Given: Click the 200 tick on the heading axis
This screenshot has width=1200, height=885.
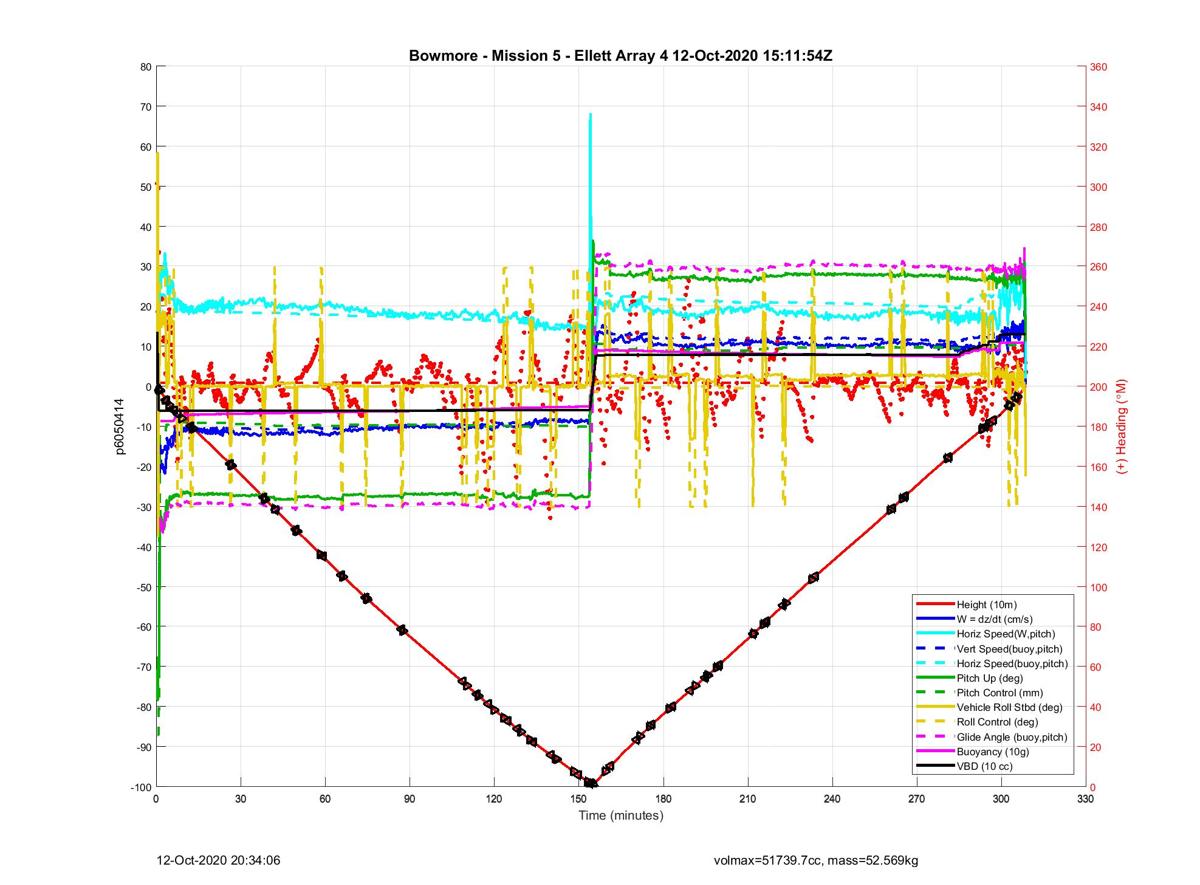Looking at the screenshot, I should 1098,387.
